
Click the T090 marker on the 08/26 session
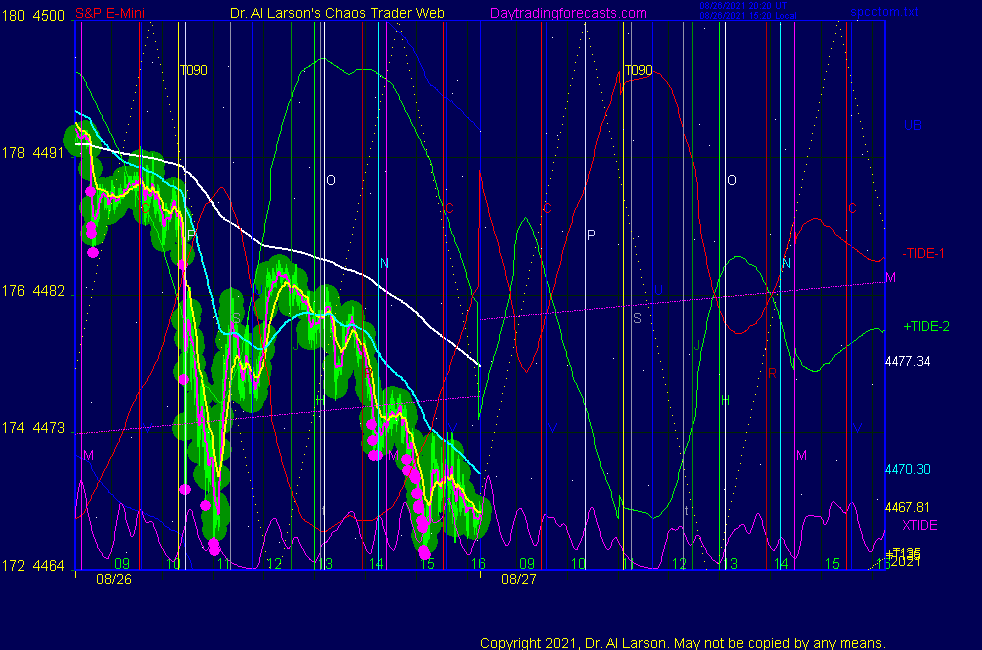pos(194,70)
